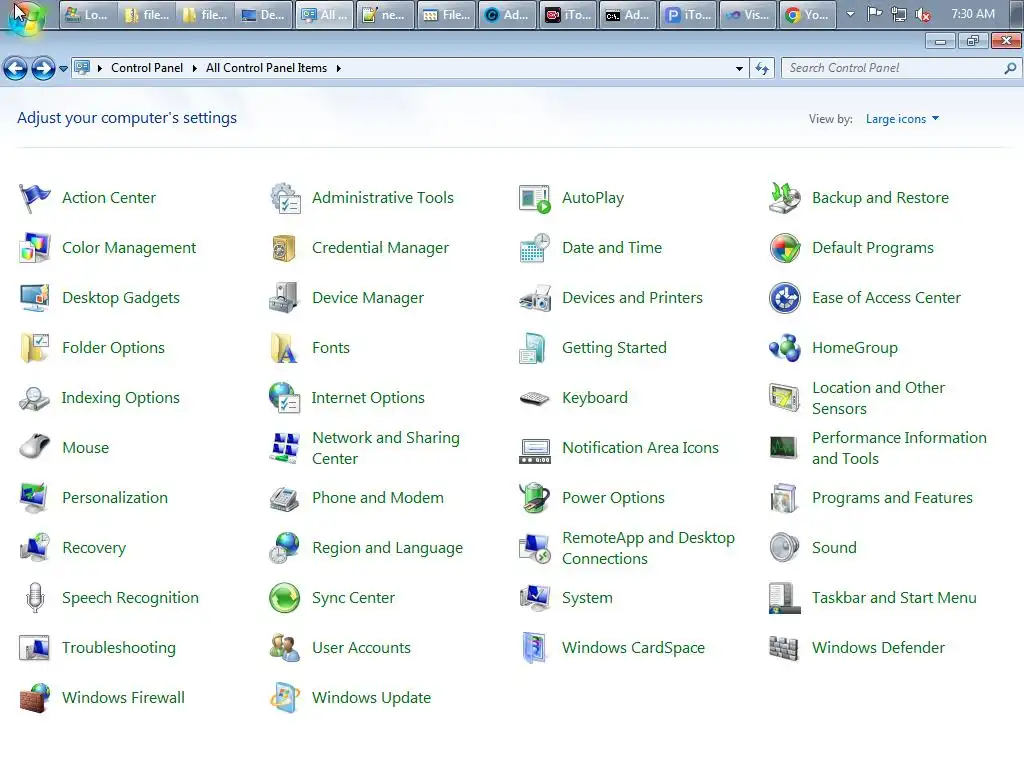Open the Action Center flag in tray
The image size is (1024, 768).
tap(874, 14)
